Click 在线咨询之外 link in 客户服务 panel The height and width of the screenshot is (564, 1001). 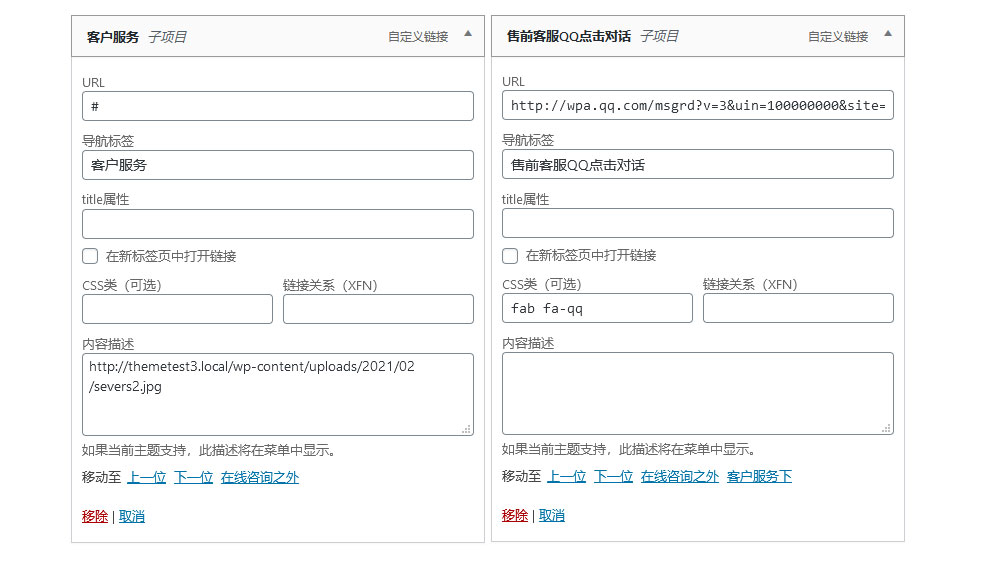[260, 478]
